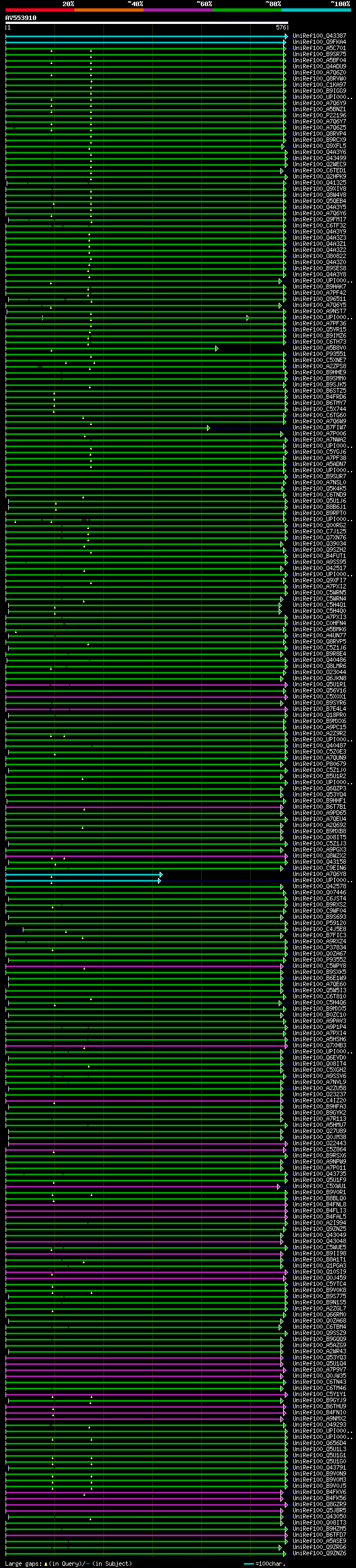
Task: Click the short alignment bar for UniRef100_A5B8V0
Action: (x=111, y=348)
